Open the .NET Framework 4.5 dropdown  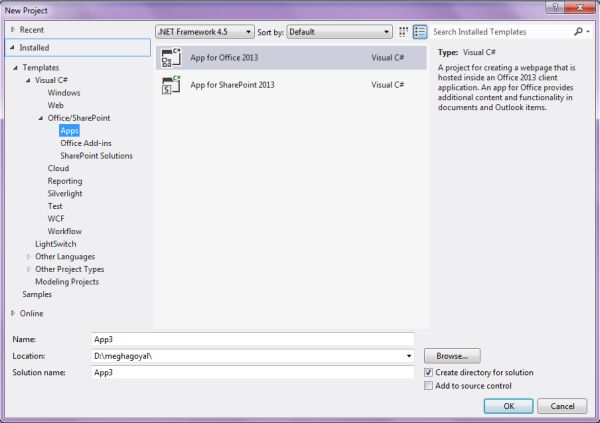point(205,32)
